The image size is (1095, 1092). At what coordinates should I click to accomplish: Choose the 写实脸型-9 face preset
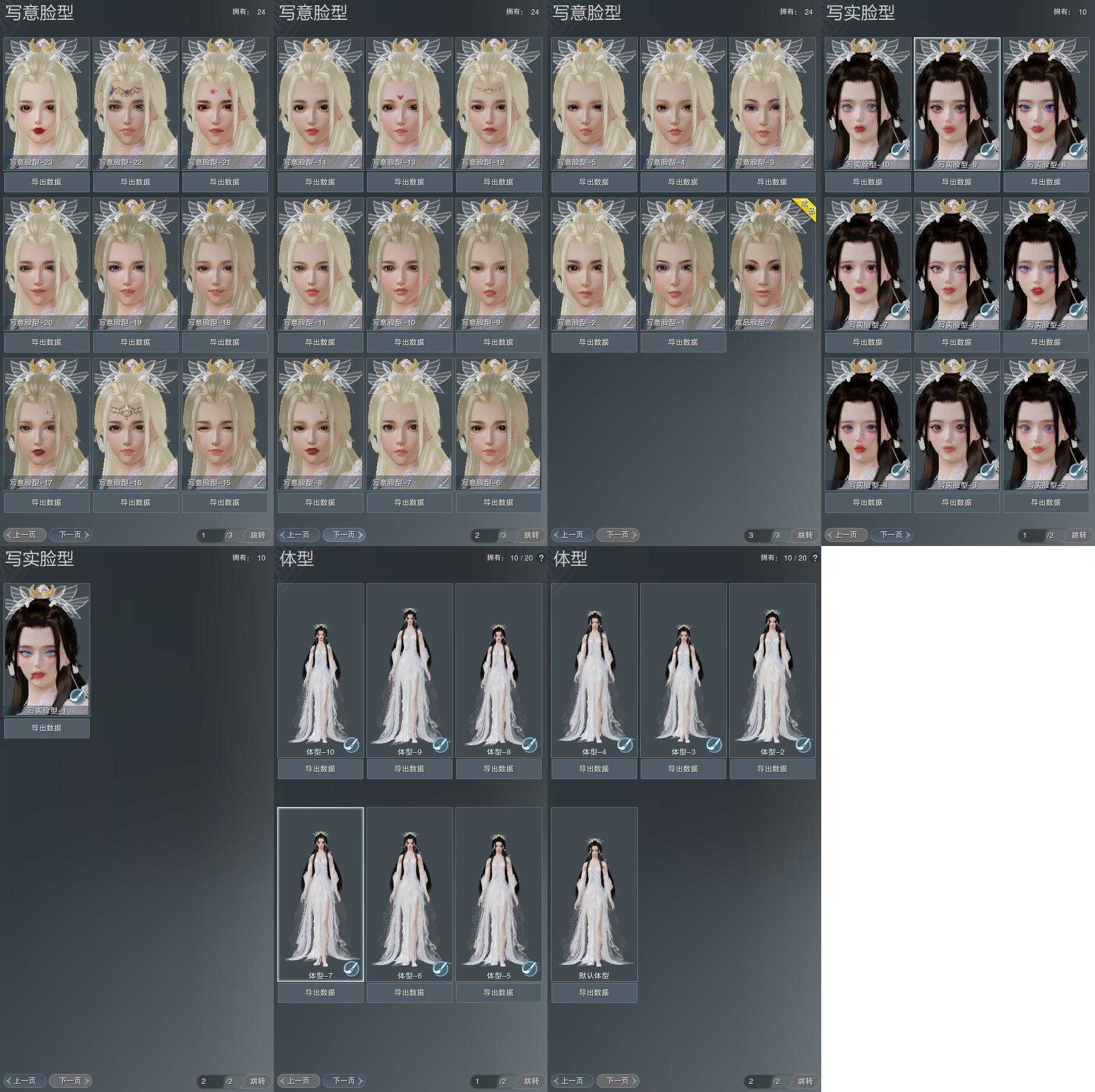coord(957,102)
